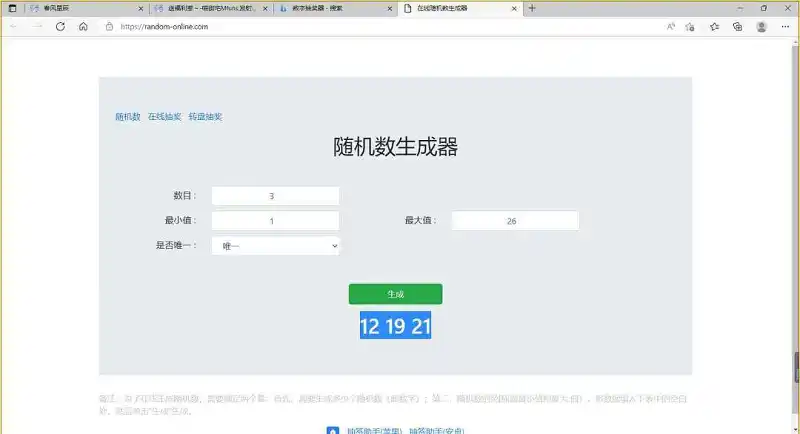Open the browser settings and more (...) menu

785,27
